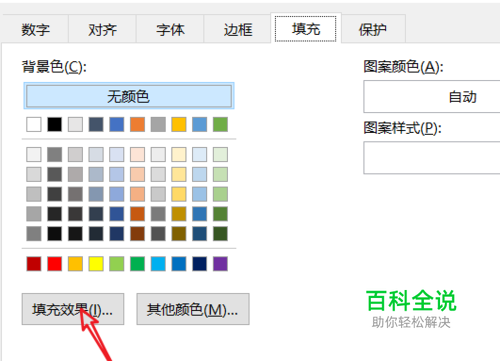Image resolution: width=500 pixels, height=361 pixels.
Task: Switch to the 对齐 tab
Action: (102, 29)
